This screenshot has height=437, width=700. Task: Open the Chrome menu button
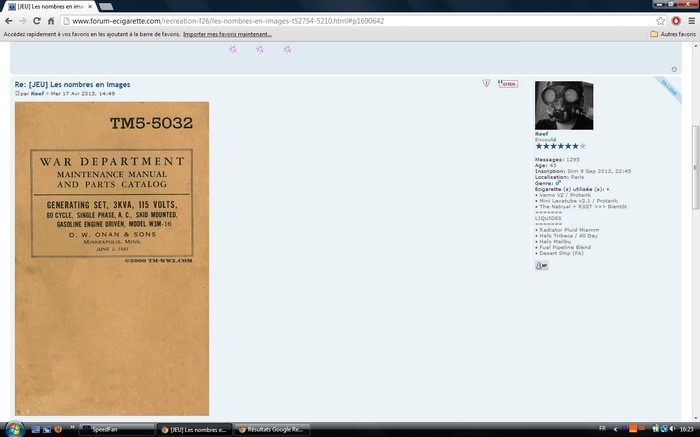(x=691, y=21)
